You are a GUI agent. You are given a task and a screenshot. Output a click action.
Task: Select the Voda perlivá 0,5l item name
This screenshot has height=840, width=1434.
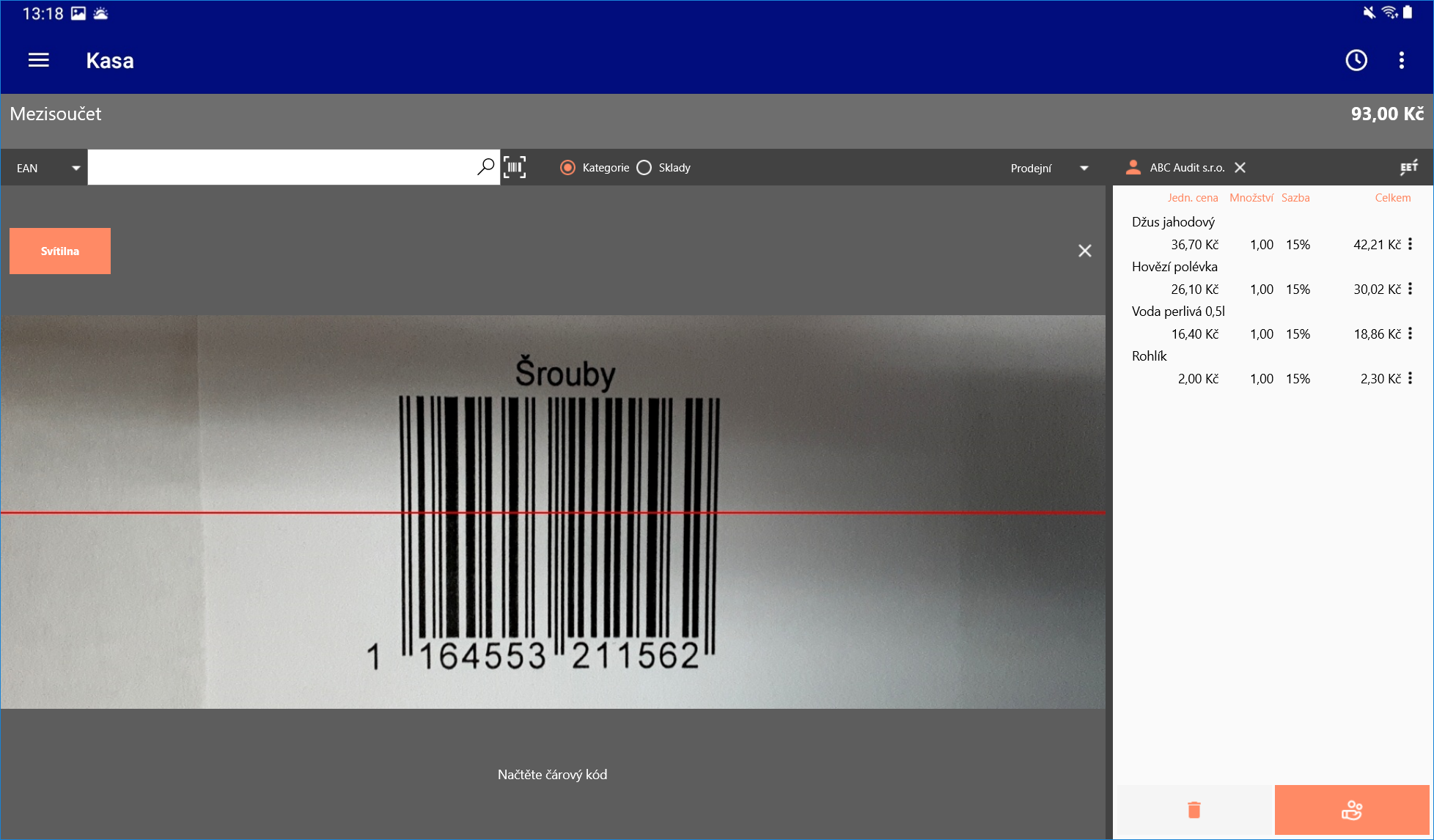pos(1178,311)
